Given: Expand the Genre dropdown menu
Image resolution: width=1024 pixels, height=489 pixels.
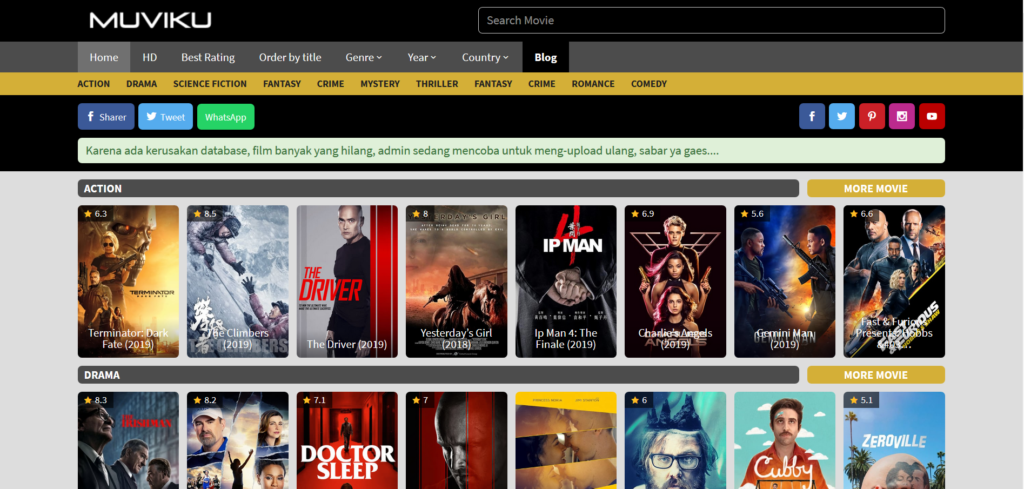Looking at the screenshot, I should tap(363, 57).
